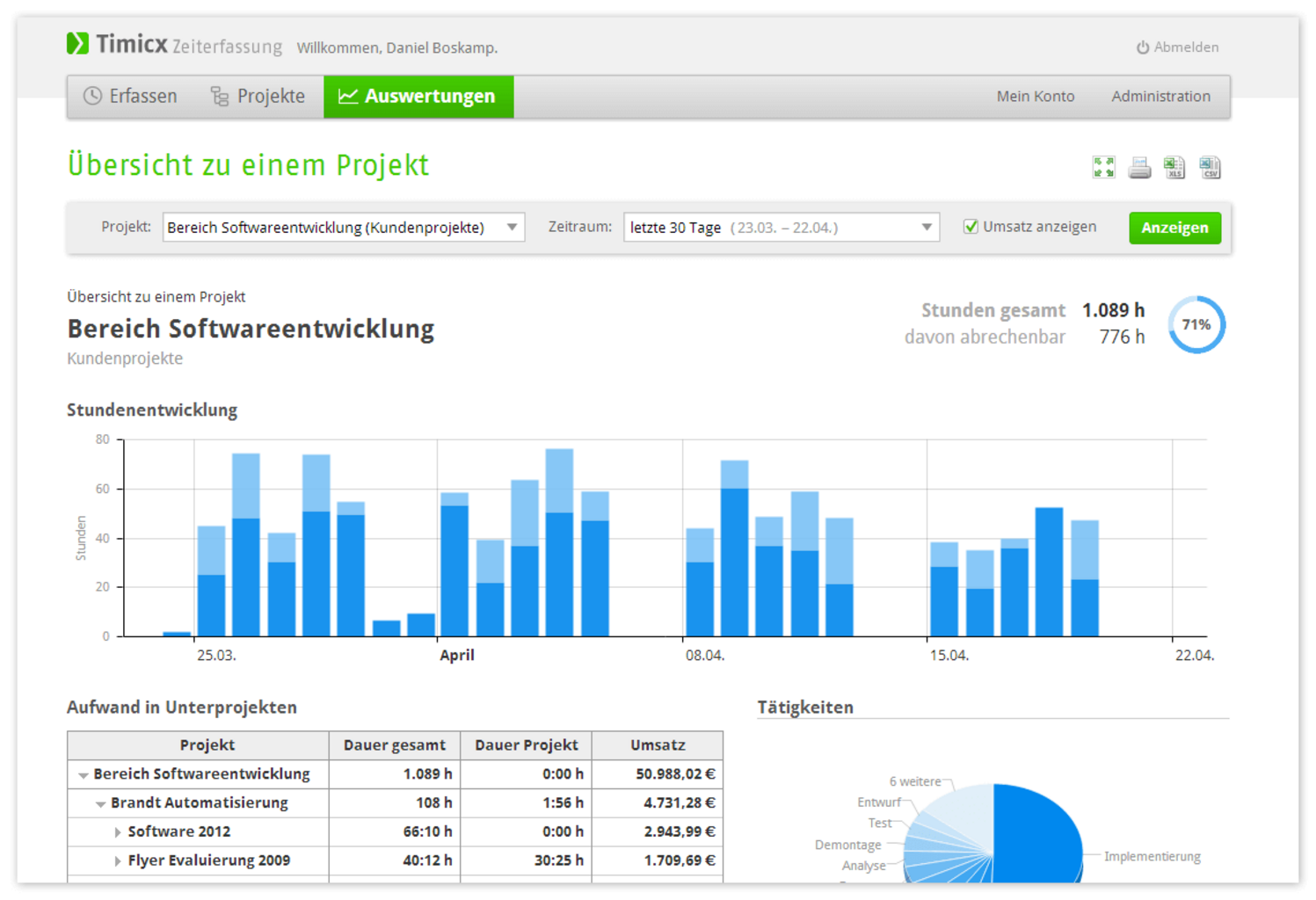Image resolution: width=1316 pixels, height=900 pixels.
Task: Go to the Administration link
Action: (1160, 97)
